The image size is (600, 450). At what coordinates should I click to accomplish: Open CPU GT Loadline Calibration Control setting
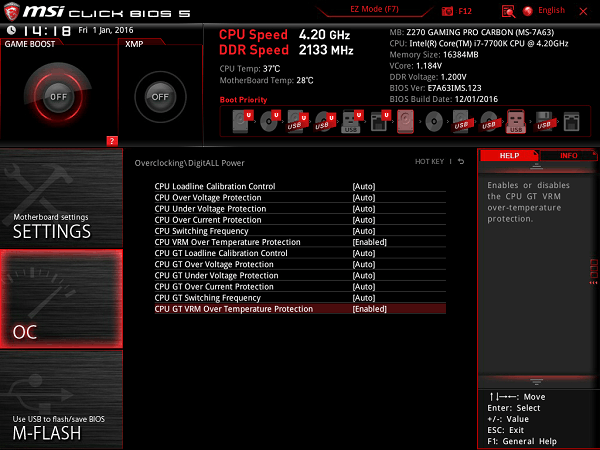pos(300,253)
